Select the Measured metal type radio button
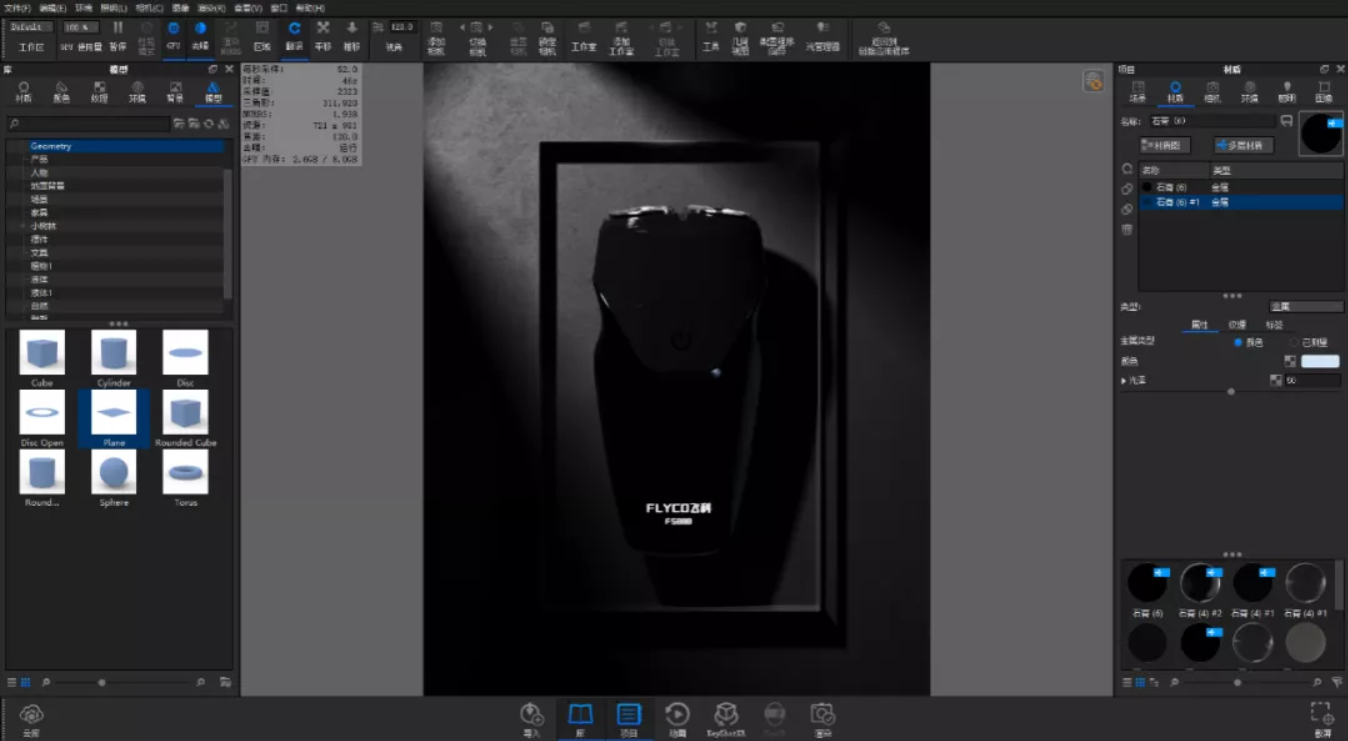The width and height of the screenshot is (1348, 741). pyautogui.click(x=1294, y=342)
